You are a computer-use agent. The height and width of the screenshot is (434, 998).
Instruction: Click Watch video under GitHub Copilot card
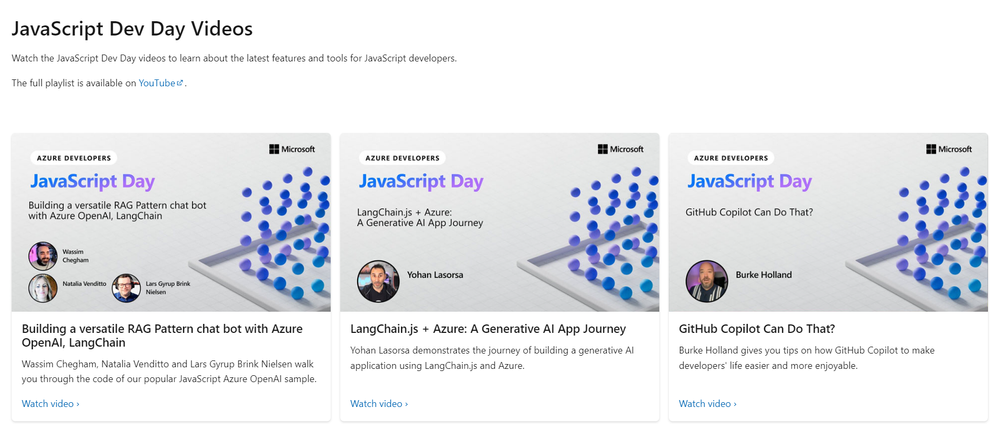pos(708,404)
